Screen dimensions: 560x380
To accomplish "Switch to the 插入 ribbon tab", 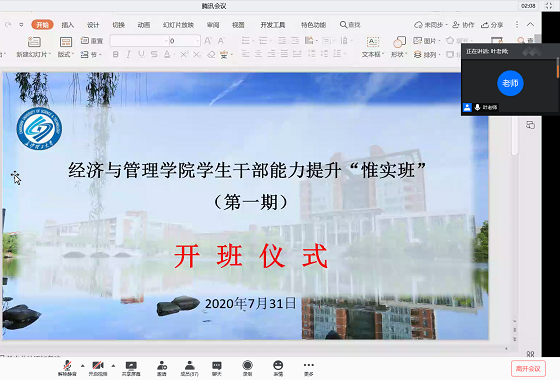I will click(68, 25).
